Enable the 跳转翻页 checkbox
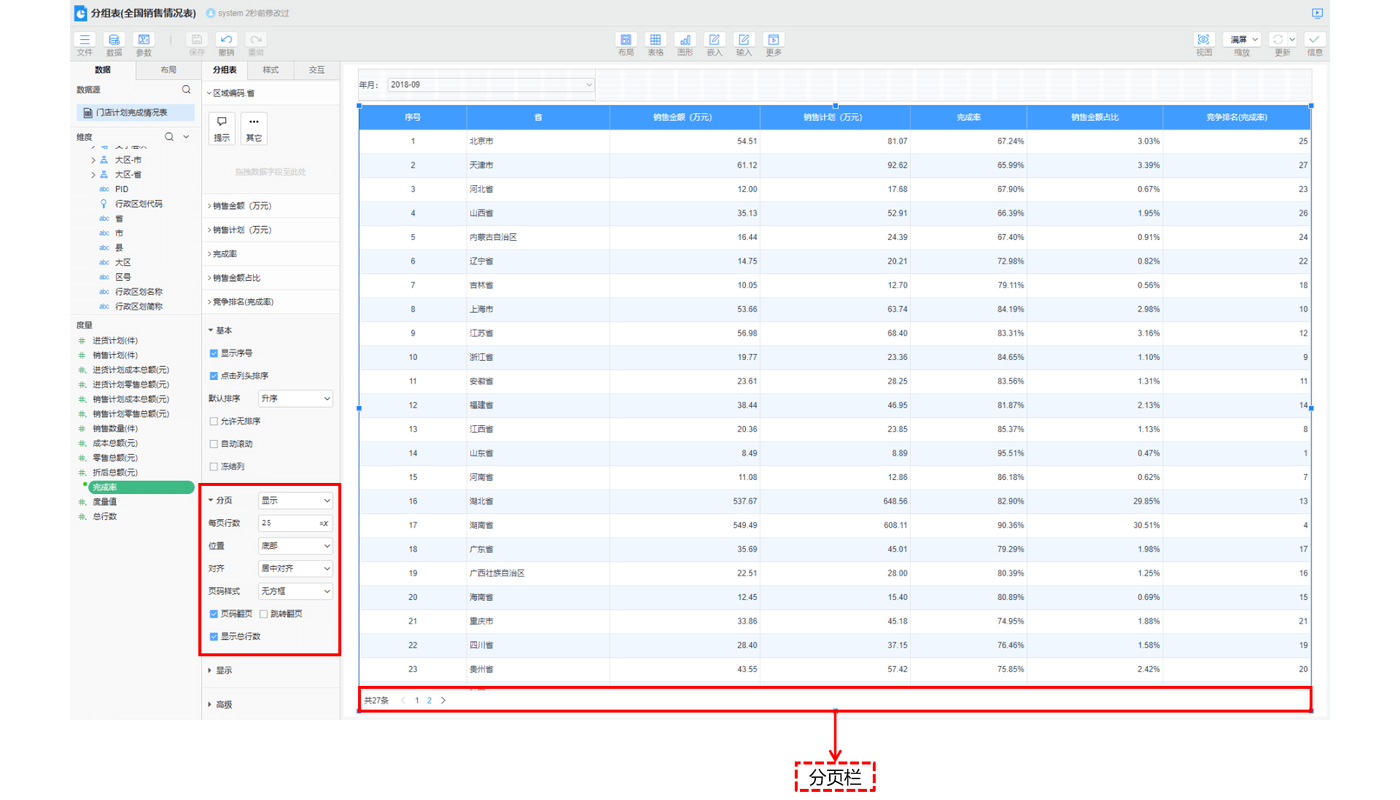Screen dimensions: 1400x800 click(264, 614)
